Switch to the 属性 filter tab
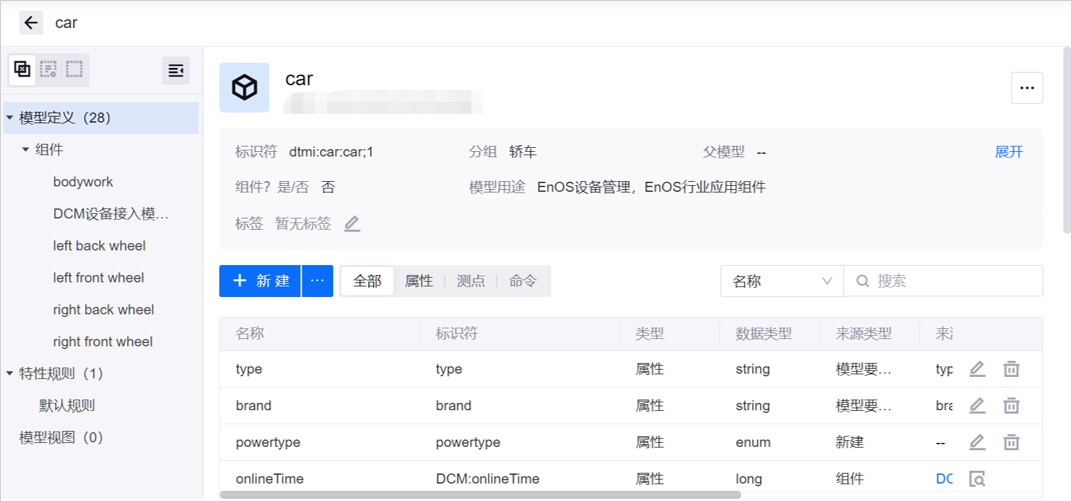This screenshot has height=502, width=1072. click(418, 281)
